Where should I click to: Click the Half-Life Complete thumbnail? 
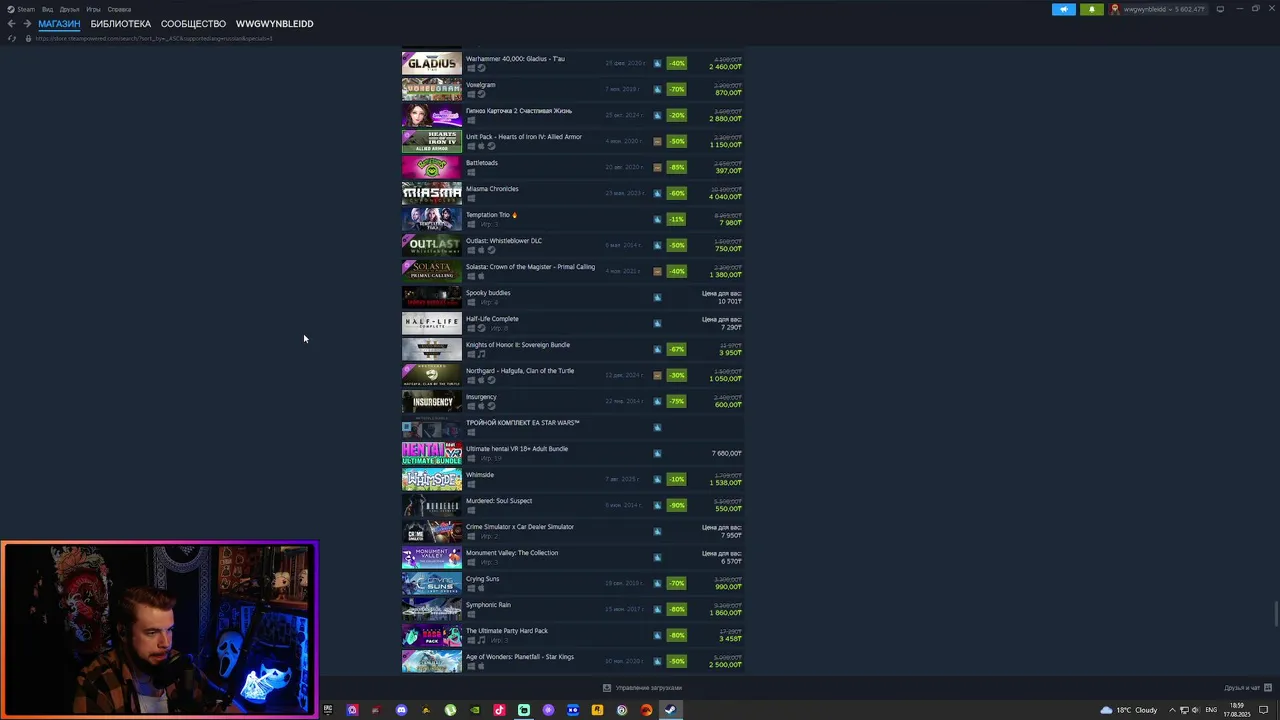(x=432, y=323)
